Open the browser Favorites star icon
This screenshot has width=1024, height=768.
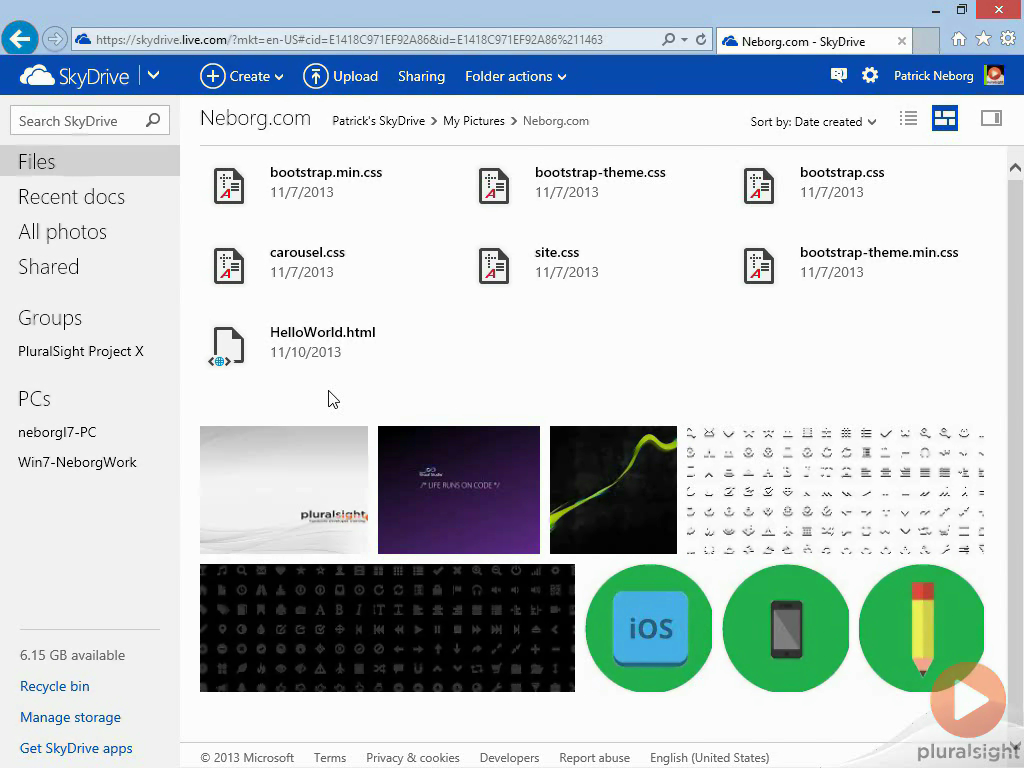(983, 39)
